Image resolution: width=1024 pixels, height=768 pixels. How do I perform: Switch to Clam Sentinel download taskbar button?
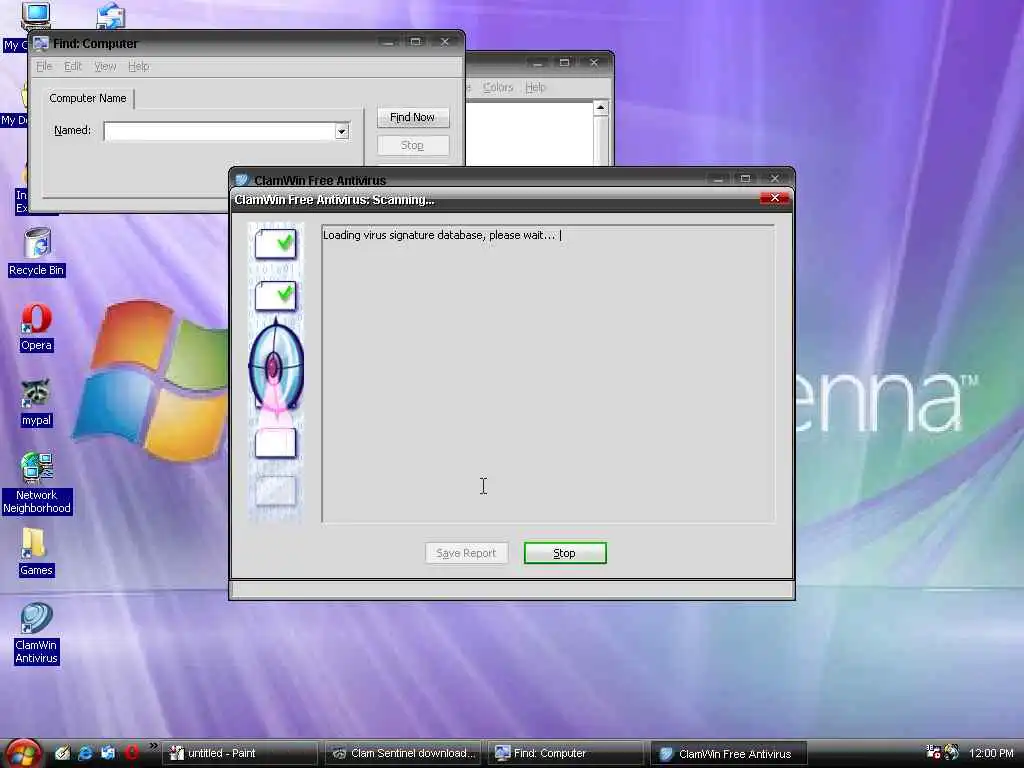click(403, 753)
